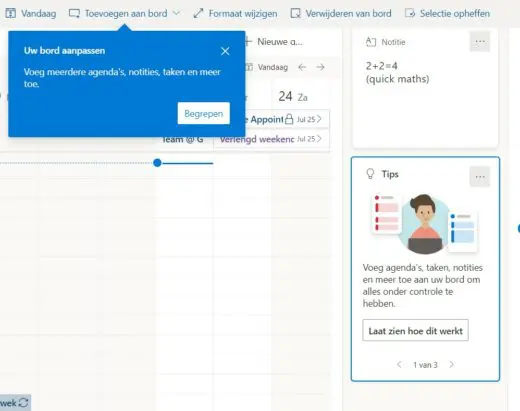Click the Tips lightbulb icon

click(370, 174)
